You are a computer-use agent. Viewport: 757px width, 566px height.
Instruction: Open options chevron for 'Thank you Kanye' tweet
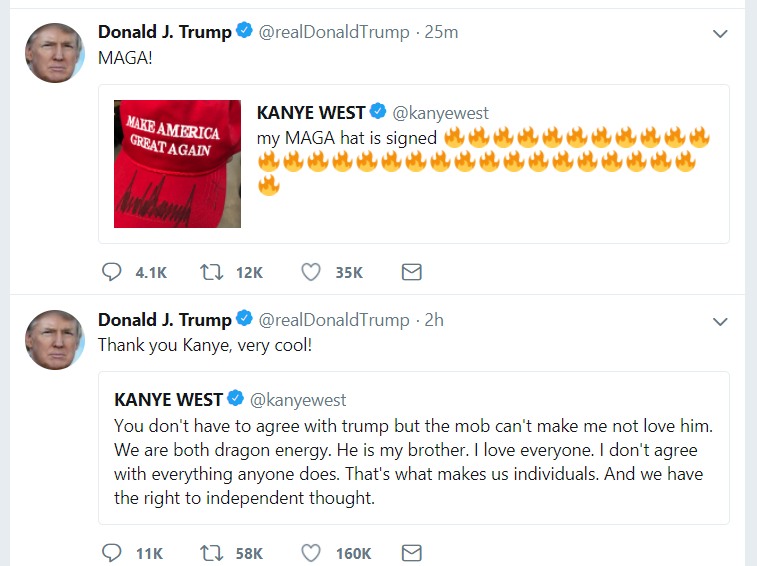click(x=719, y=321)
